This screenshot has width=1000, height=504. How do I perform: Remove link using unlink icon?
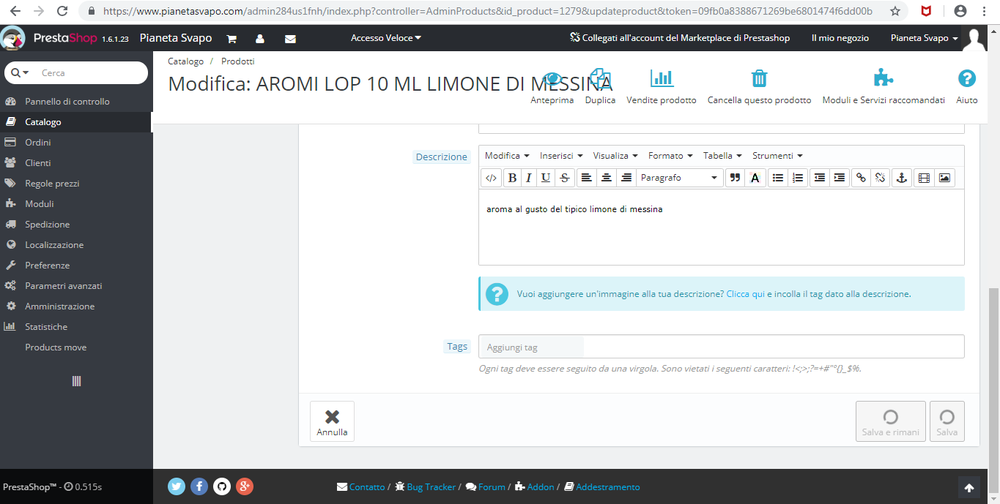click(880, 178)
